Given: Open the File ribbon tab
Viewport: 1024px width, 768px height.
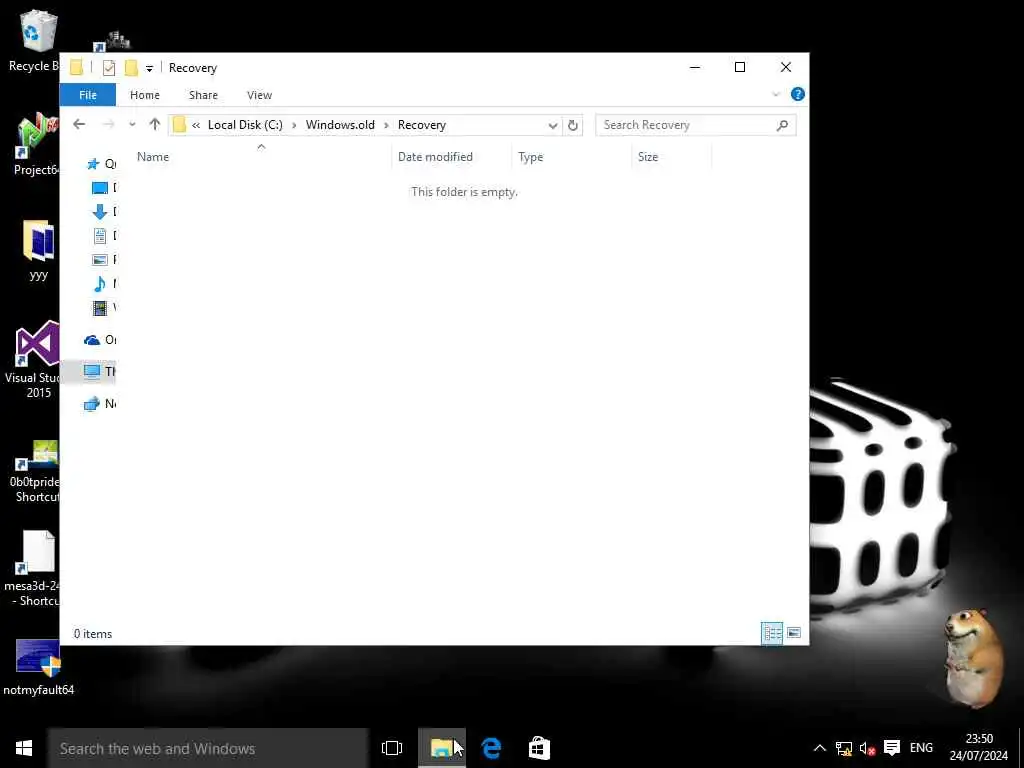Looking at the screenshot, I should click(88, 95).
